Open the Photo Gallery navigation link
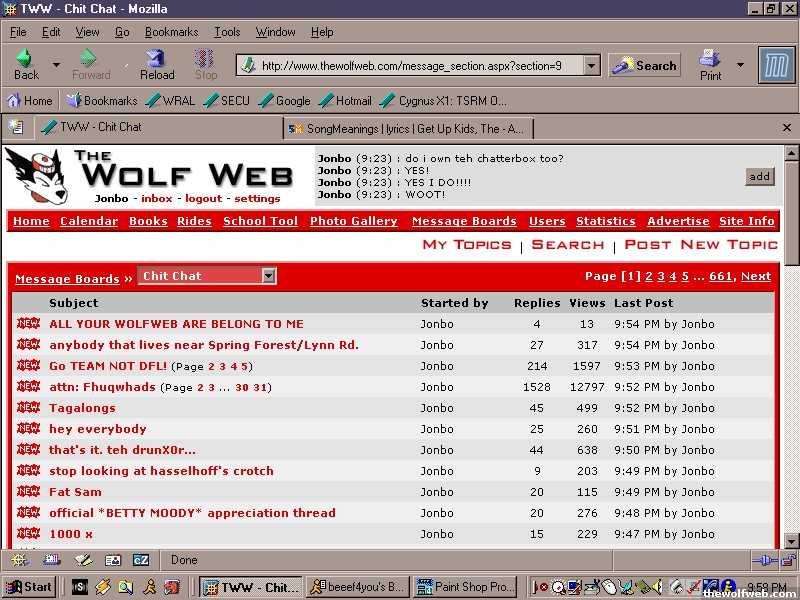Image resolution: width=800 pixels, height=600 pixels. coord(353,222)
